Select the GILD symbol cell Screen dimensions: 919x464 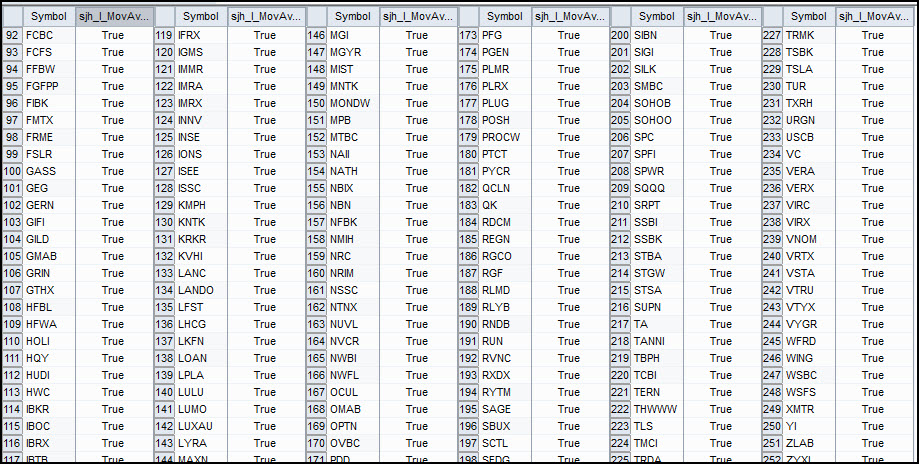click(x=49, y=239)
